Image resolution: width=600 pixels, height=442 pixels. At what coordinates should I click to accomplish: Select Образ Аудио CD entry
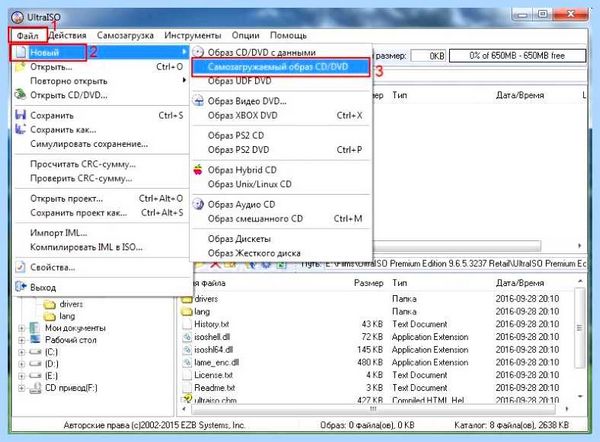[x=281, y=204]
